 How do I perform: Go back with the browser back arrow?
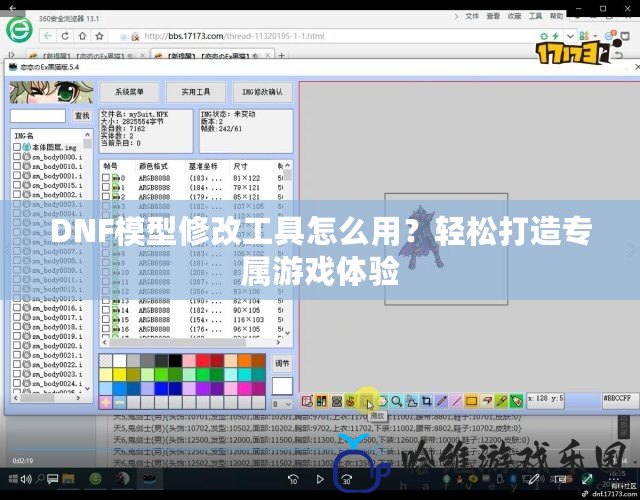click(48, 36)
